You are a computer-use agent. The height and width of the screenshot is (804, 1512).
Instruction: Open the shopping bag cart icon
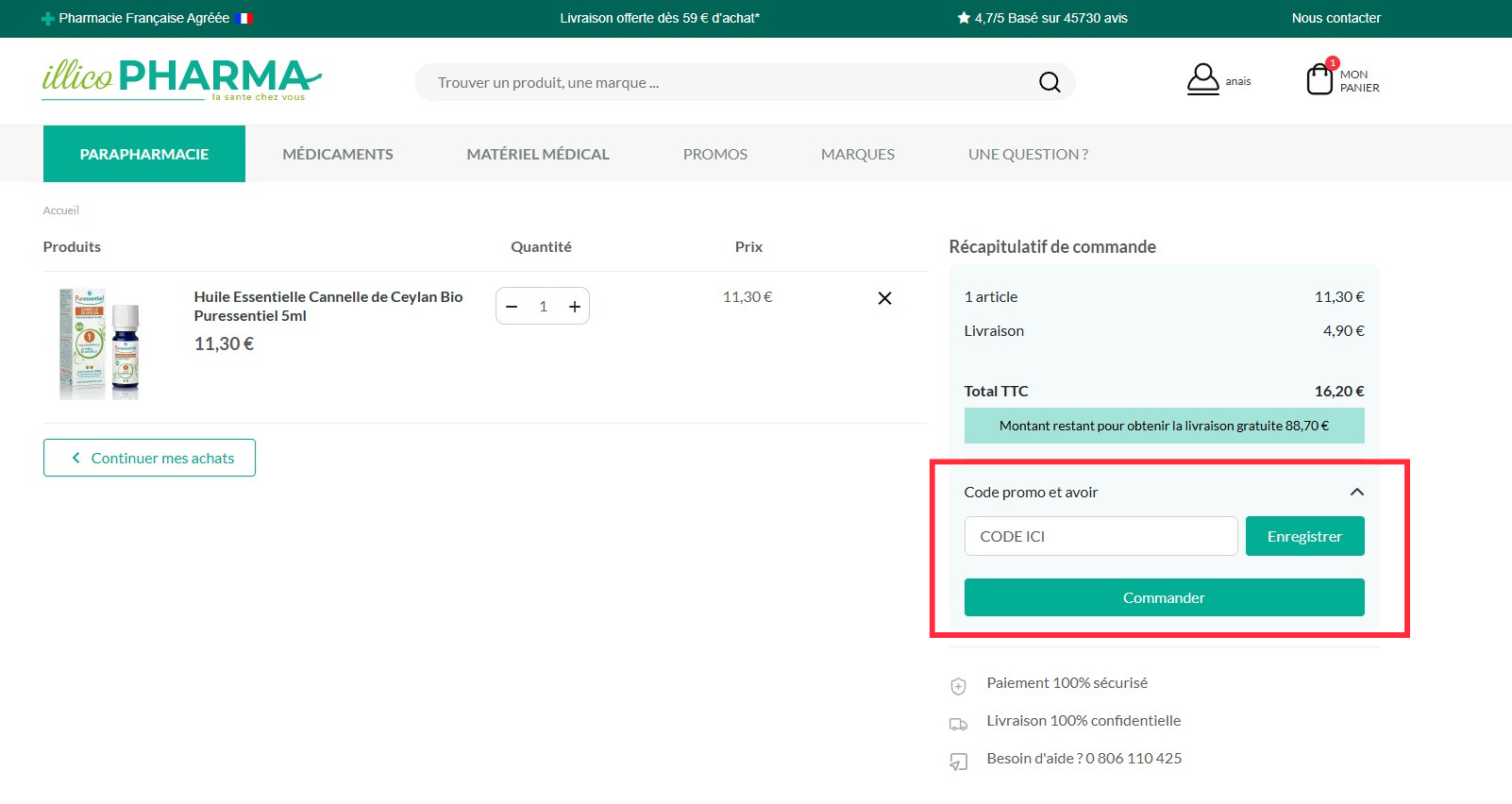(1319, 78)
